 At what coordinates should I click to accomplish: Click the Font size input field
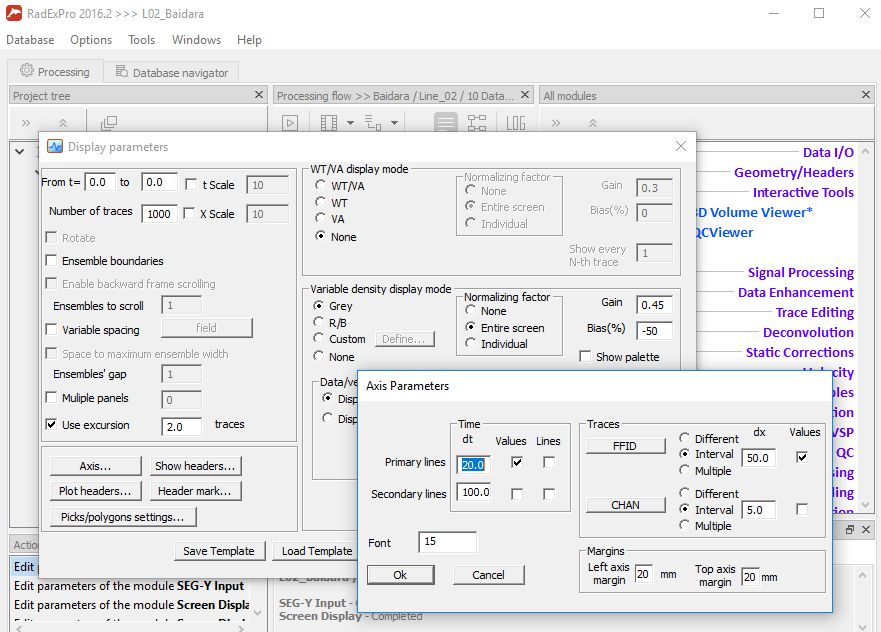click(447, 542)
